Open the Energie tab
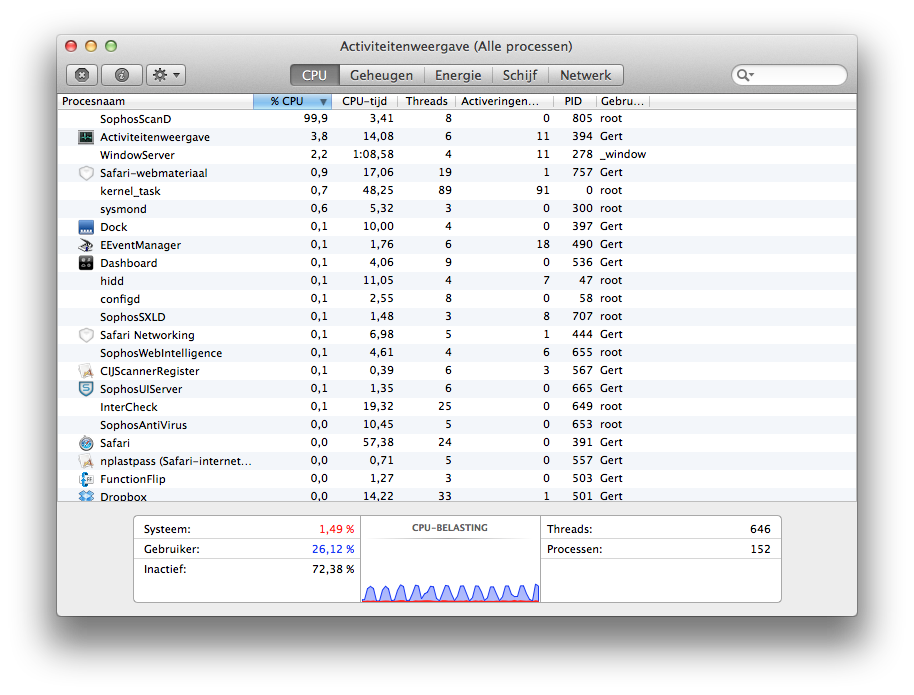The image size is (914, 695). pos(458,75)
